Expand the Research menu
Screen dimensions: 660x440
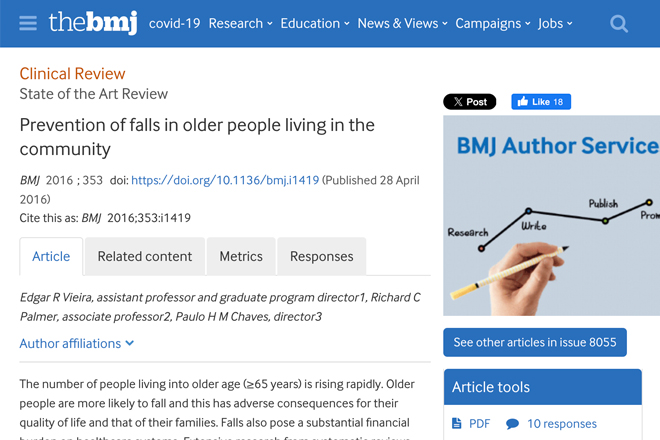[240, 24]
